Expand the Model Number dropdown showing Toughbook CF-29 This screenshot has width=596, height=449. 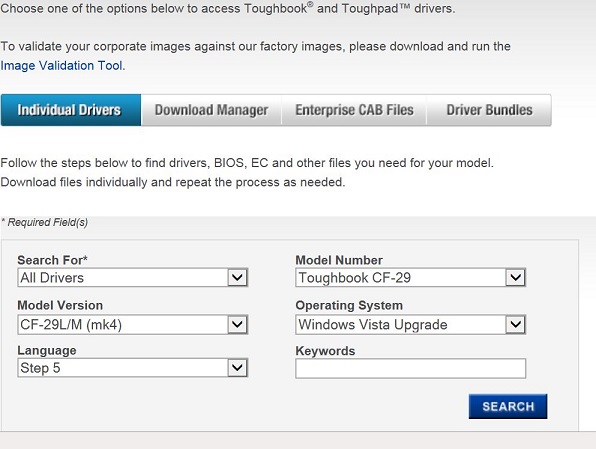click(x=411, y=278)
